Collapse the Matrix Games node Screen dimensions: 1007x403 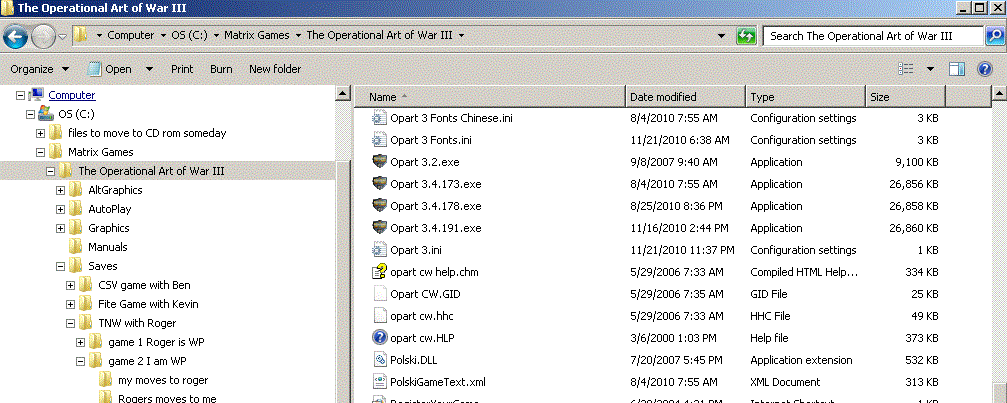[40, 152]
